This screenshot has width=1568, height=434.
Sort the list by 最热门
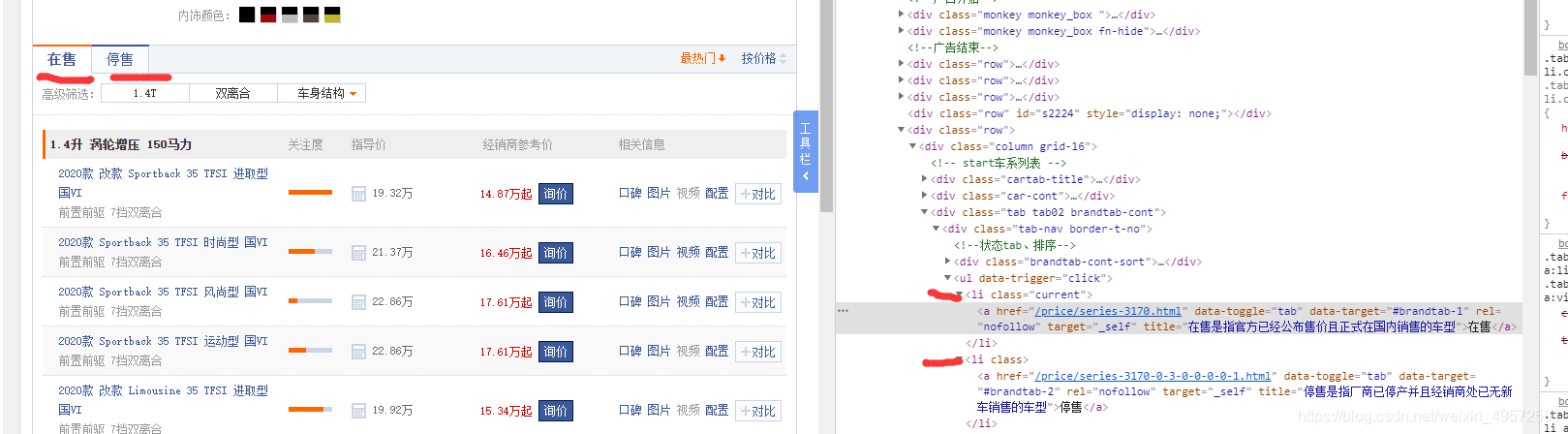coord(703,58)
